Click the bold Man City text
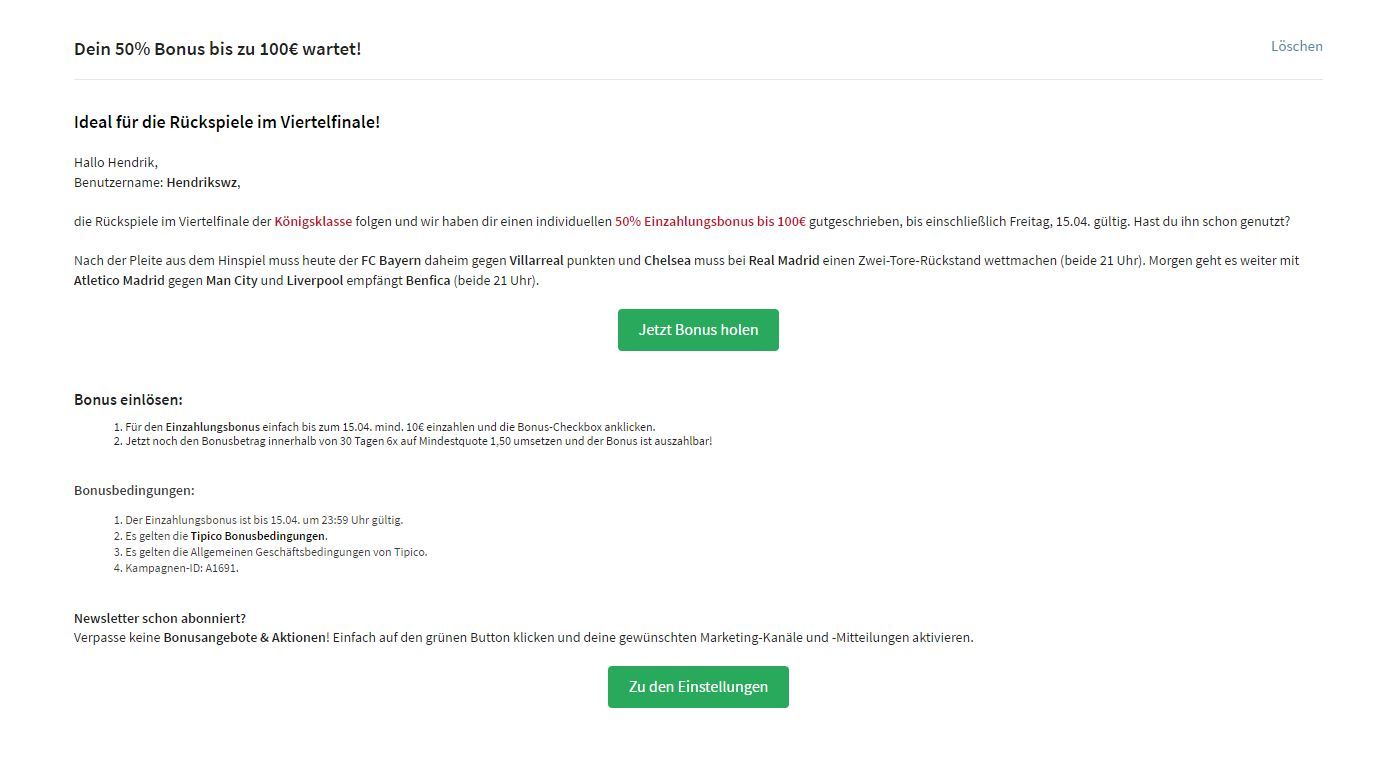 (231, 281)
